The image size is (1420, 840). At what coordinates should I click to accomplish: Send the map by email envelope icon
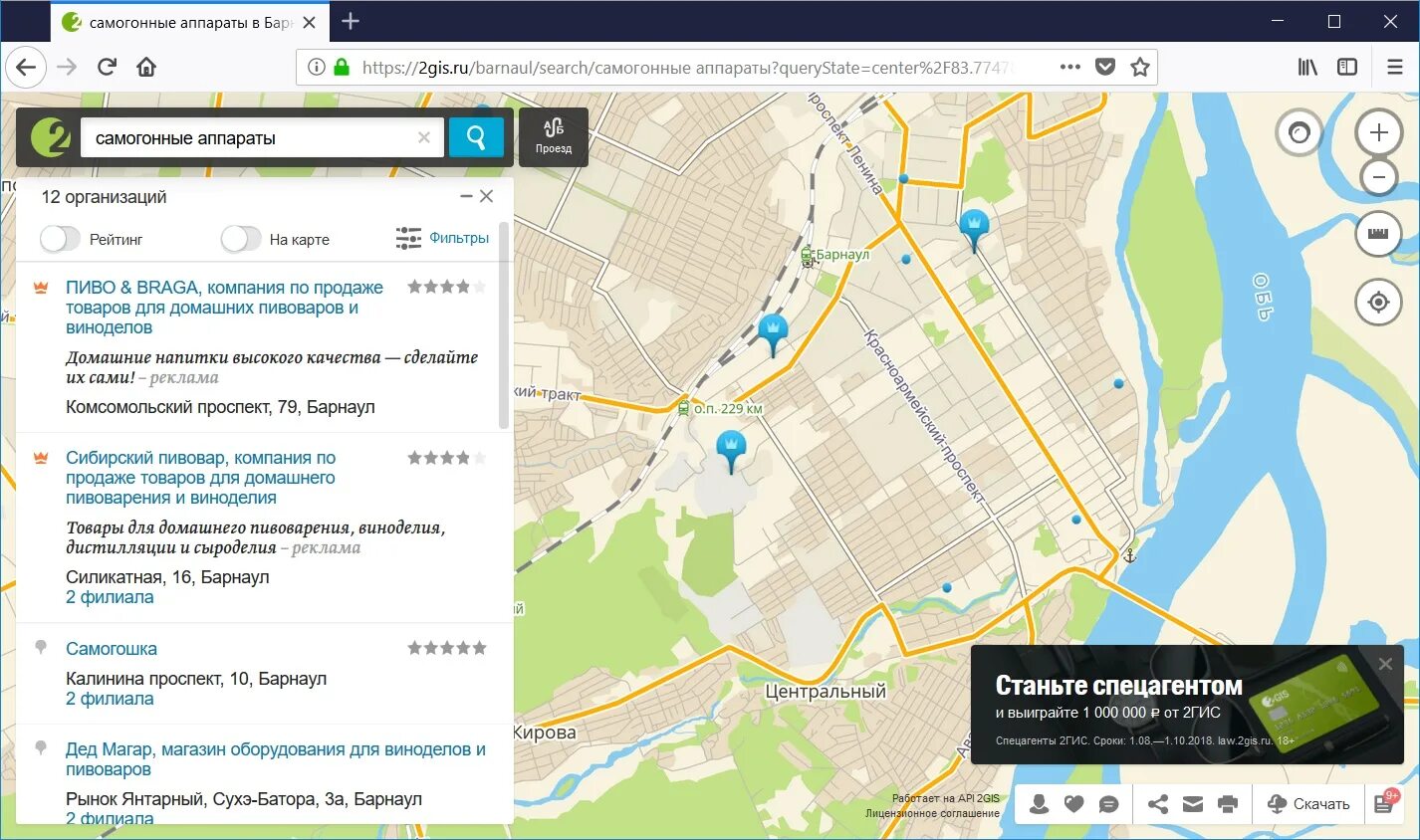tap(1193, 804)
